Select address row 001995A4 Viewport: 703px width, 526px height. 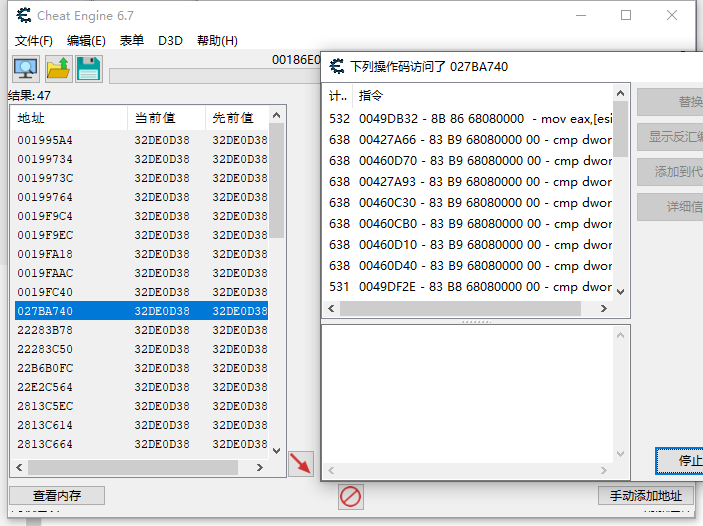click(x=142, y=140)
